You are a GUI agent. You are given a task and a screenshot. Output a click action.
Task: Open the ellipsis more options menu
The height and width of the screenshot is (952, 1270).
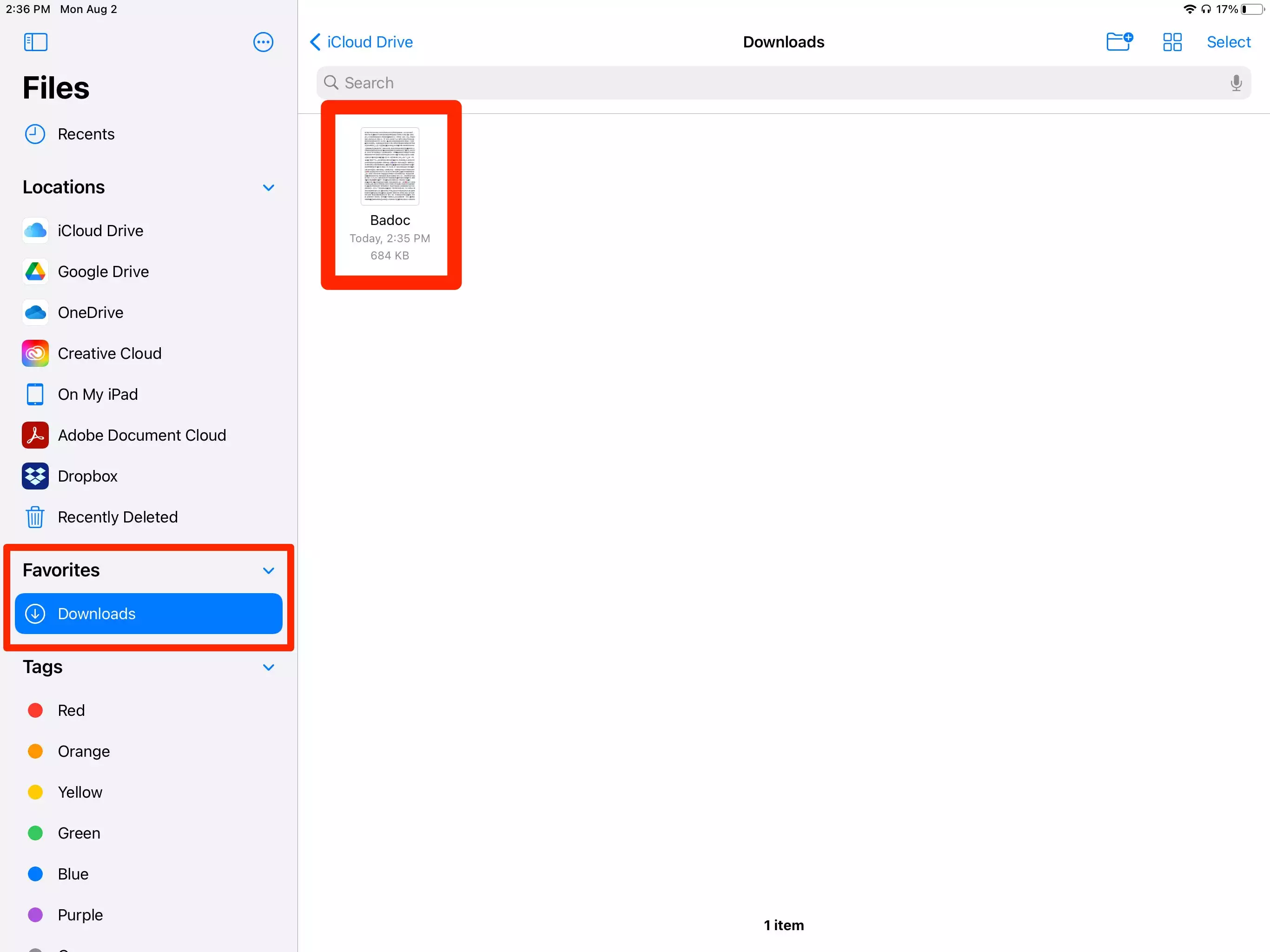tap(263, 42)
